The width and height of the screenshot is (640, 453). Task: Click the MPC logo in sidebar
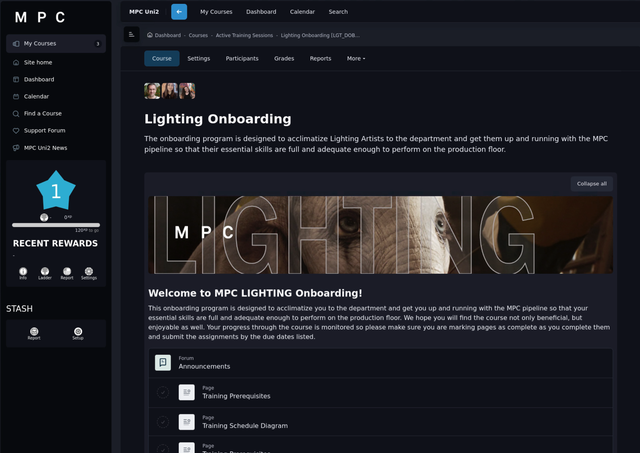click(40, 17)
